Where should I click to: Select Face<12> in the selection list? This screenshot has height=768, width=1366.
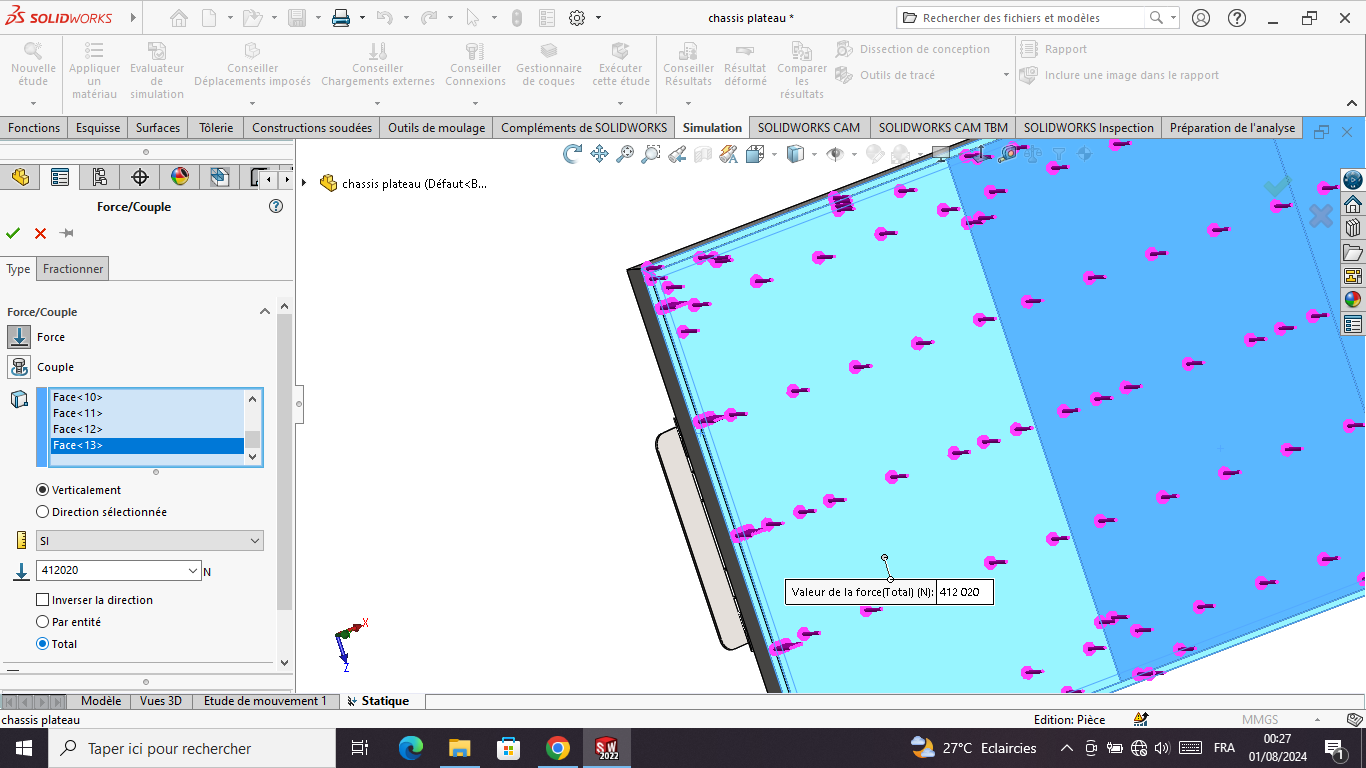[147, 429]
